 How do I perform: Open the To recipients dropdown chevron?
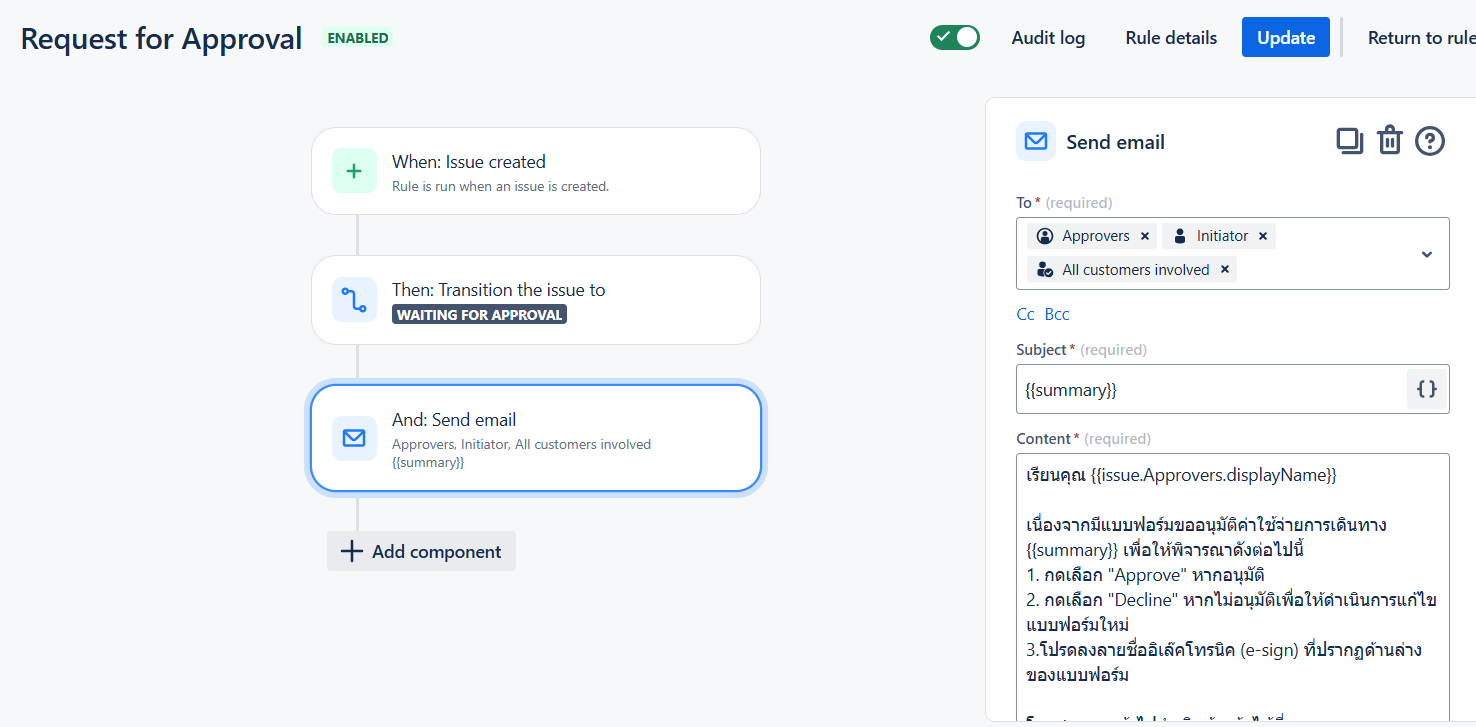click(1426, 253)
